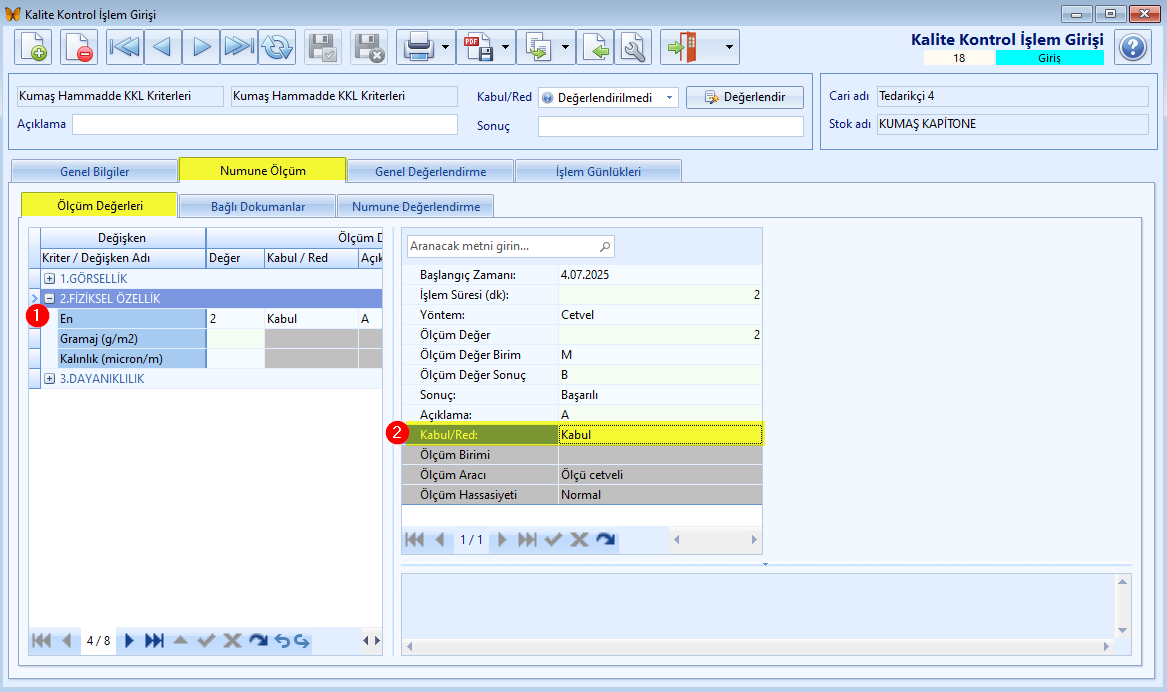Select the Numune Değerlendirme tab
Viewport: 1167px width, 692px height.
(x=415, y=206)
